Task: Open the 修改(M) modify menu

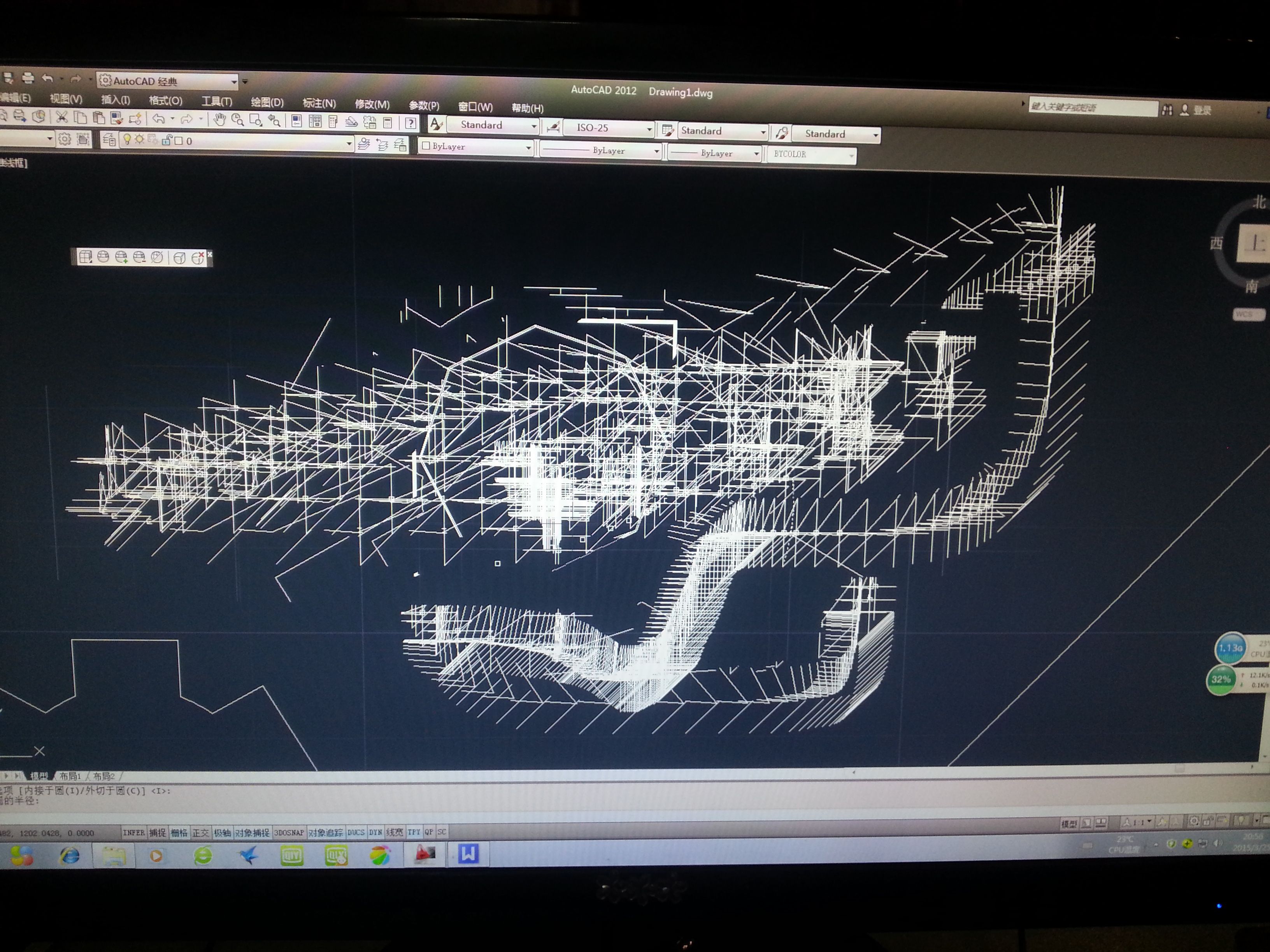Action: click(372, 104)
